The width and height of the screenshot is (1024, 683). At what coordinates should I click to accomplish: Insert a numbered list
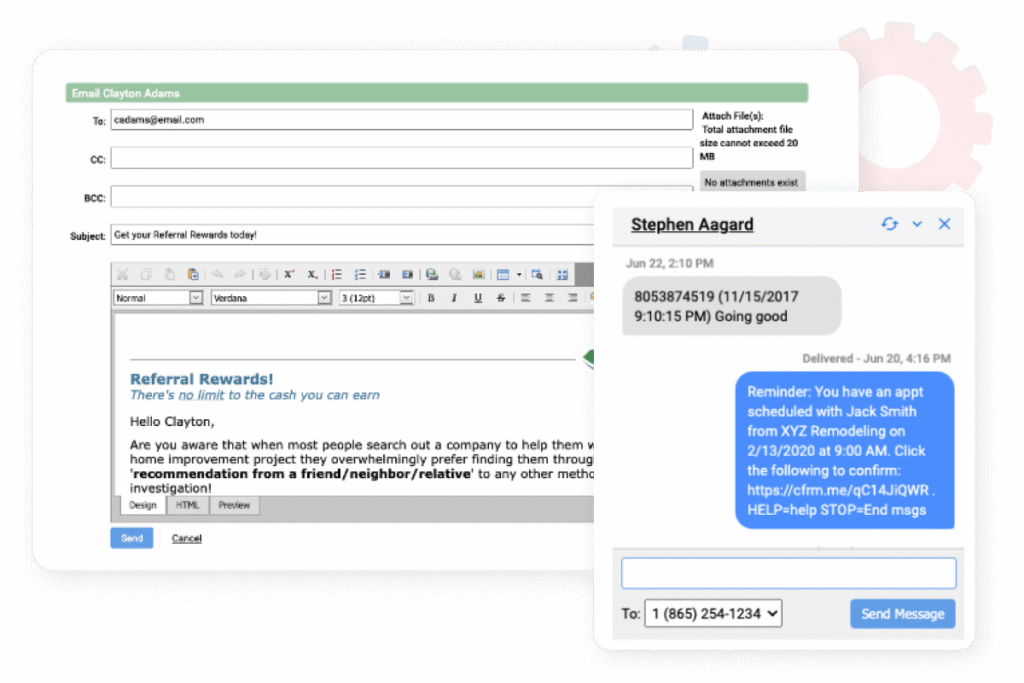[x=337, y=274]
